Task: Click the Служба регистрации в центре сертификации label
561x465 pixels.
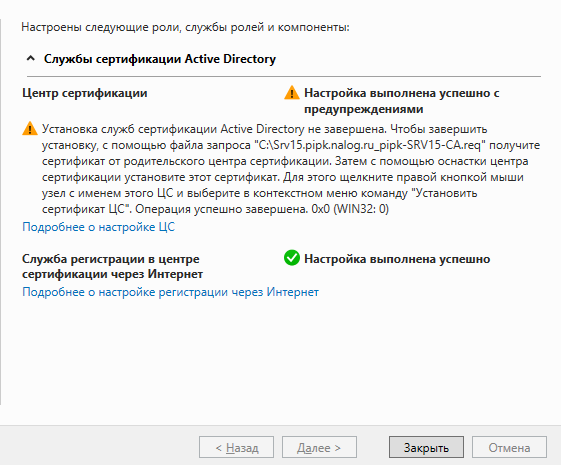Action: 112,266
